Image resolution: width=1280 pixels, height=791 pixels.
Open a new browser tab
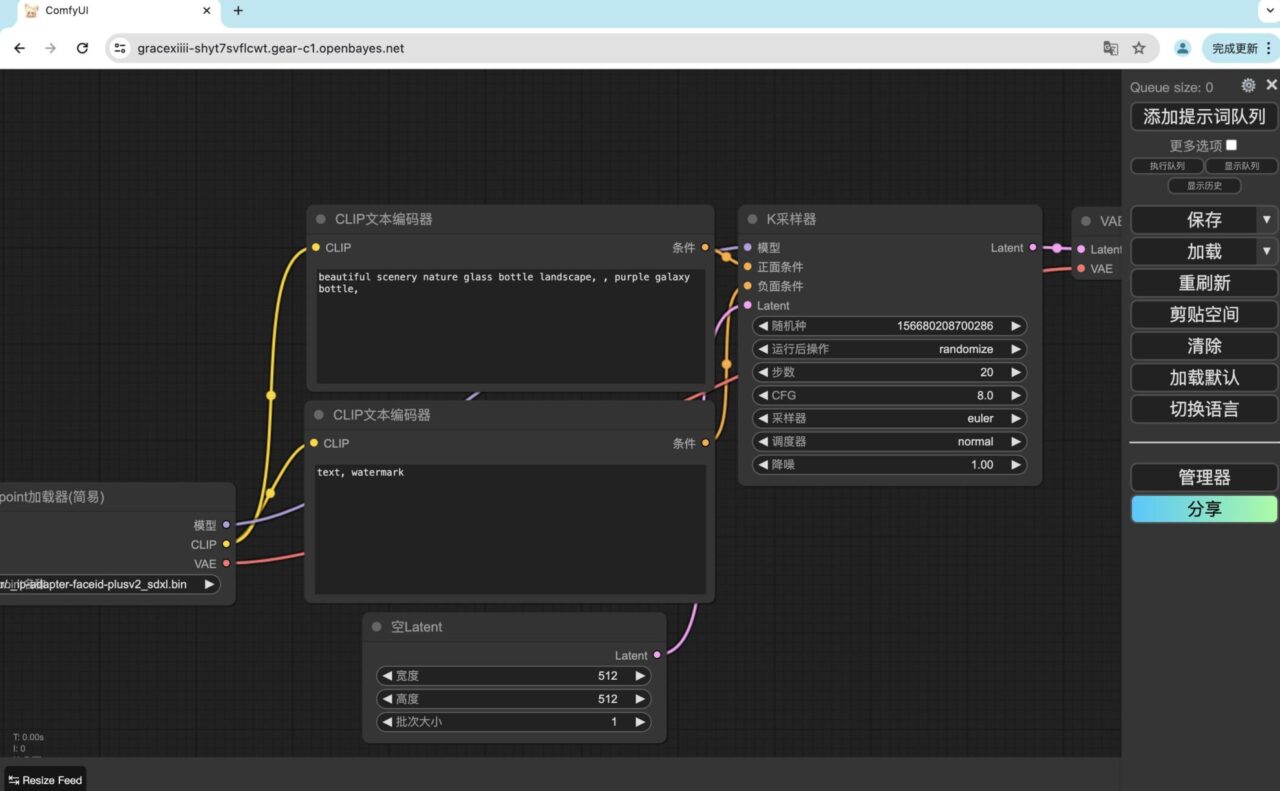point(238,11)
